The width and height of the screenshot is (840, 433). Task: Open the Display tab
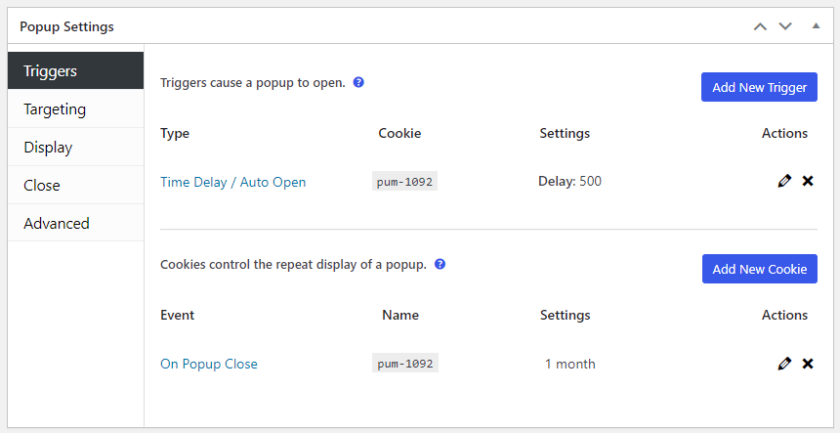(76, 147)
